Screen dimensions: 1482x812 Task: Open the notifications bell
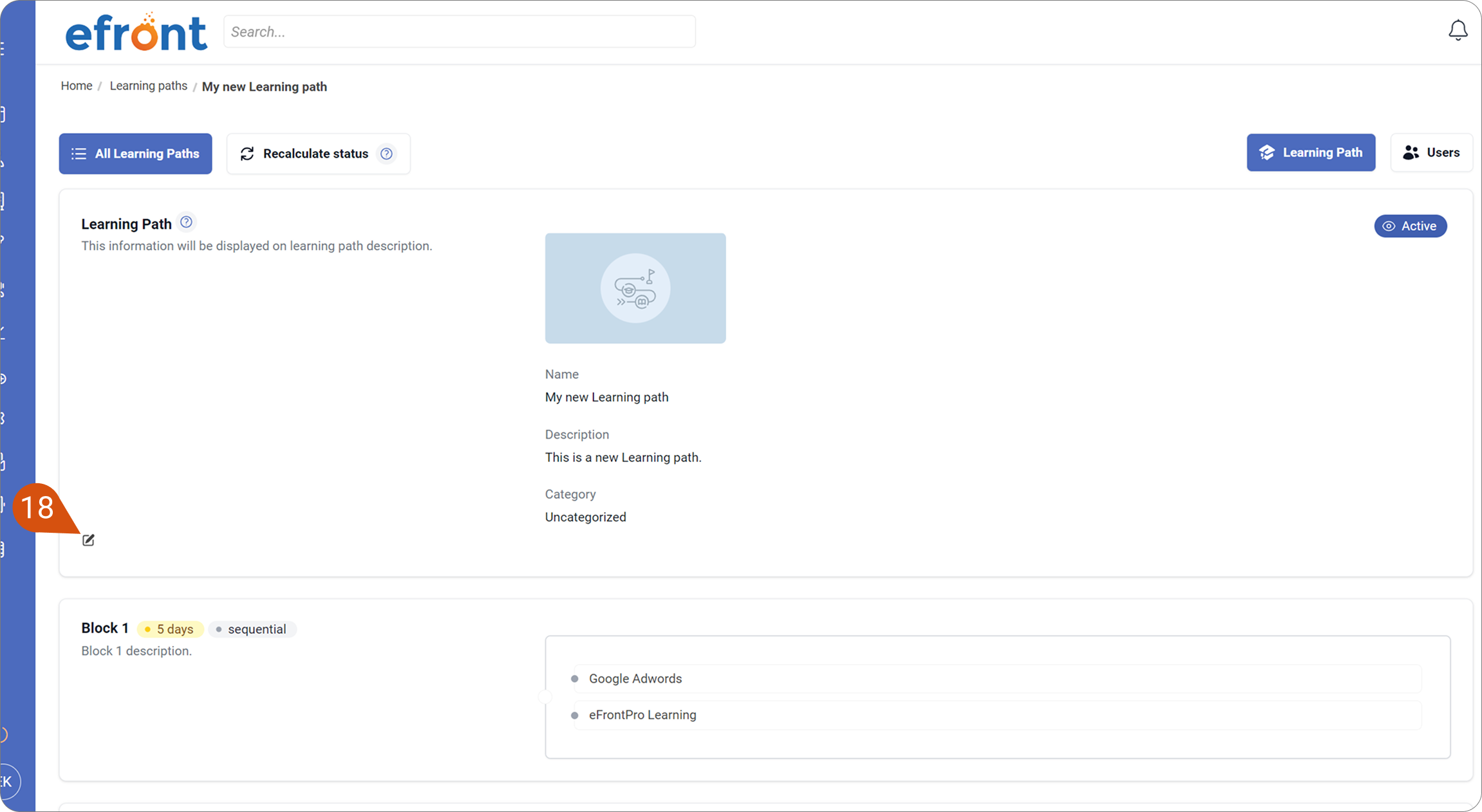coord(1458,30)
